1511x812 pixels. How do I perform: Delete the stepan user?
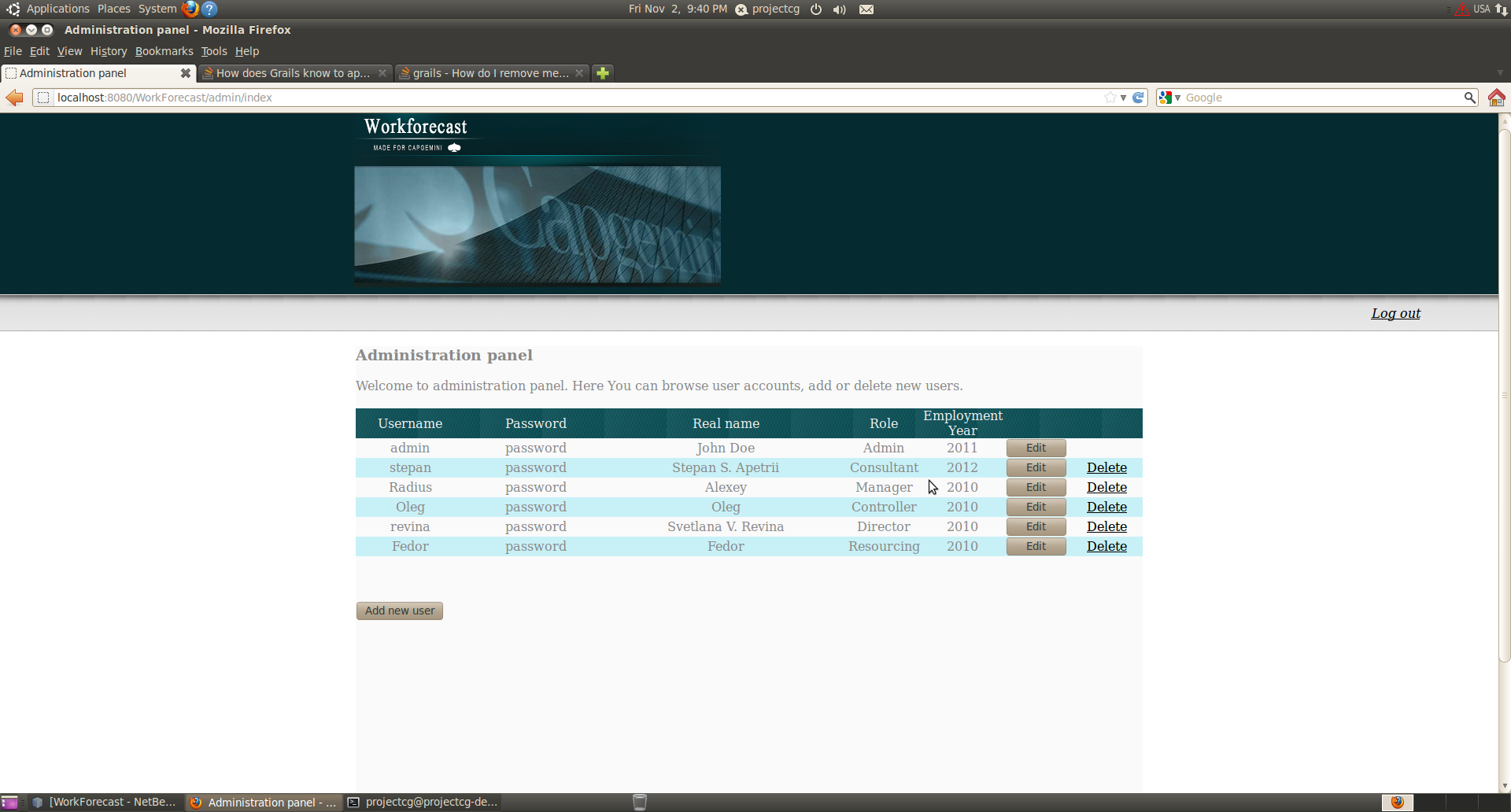1106,467
